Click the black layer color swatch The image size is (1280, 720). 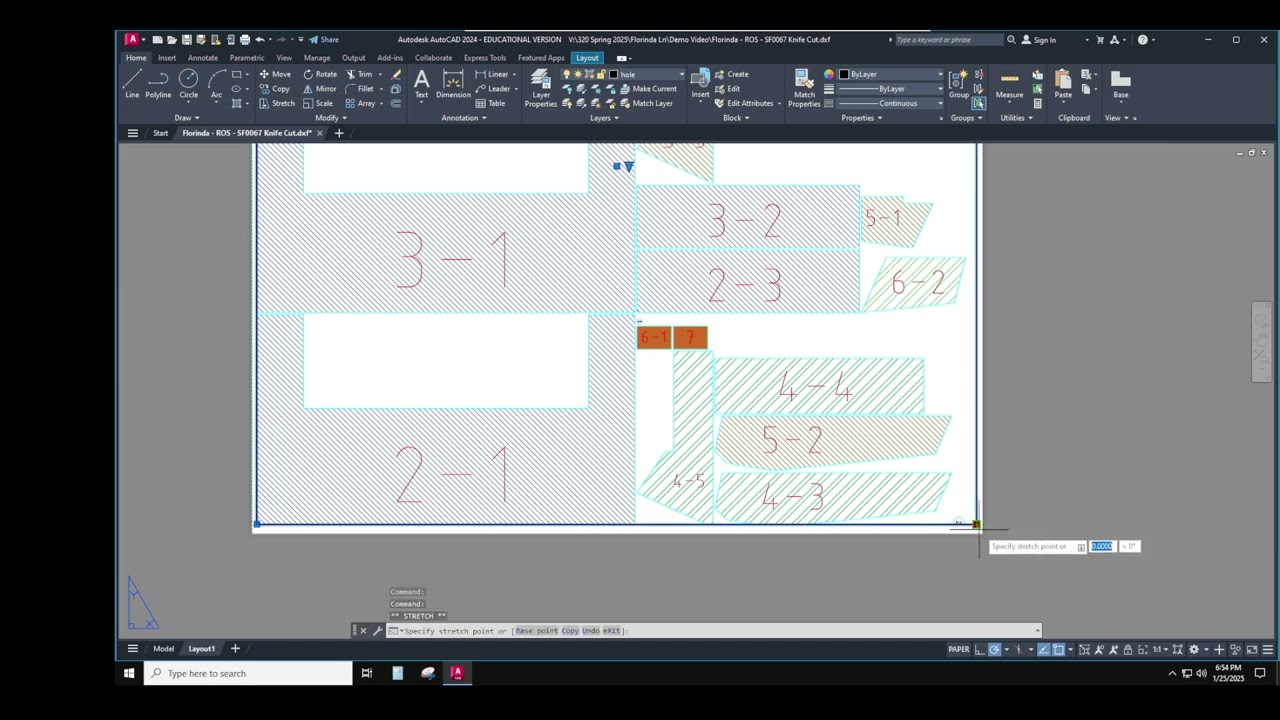click(x=614, y=74)
